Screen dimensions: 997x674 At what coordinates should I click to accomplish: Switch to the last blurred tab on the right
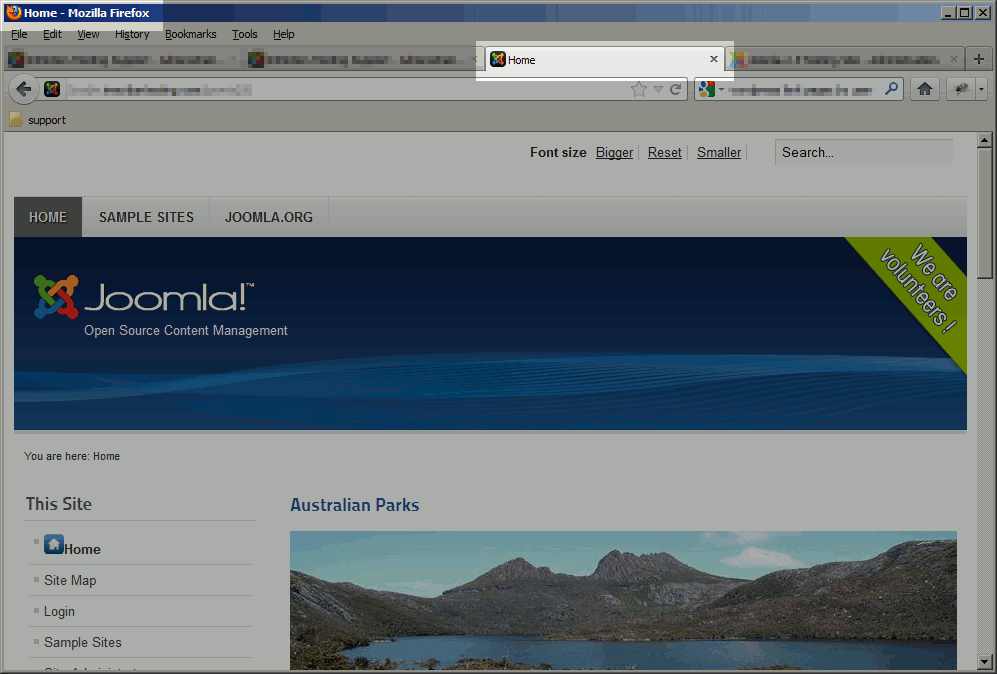point(844,60)
